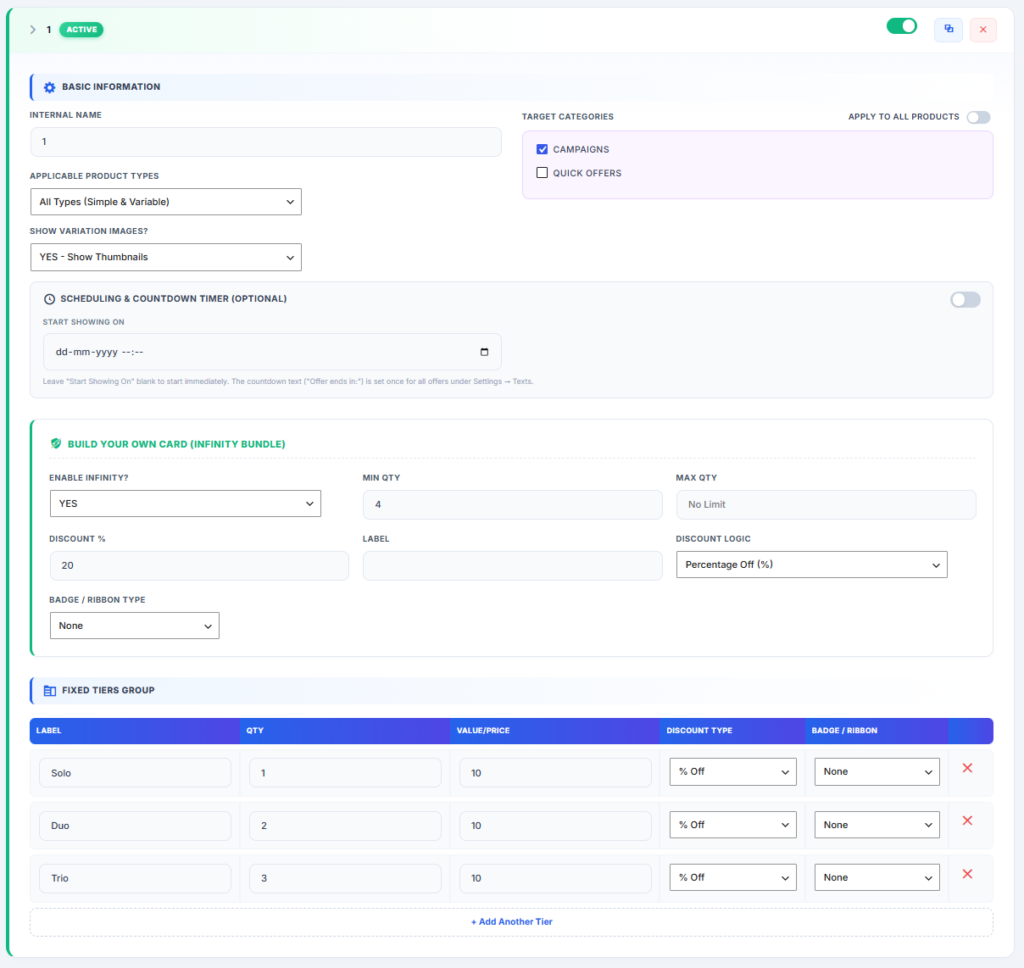Click the duplicate offer icon
This screenshot has height=968, width=1024.
[x=948, y=29]
